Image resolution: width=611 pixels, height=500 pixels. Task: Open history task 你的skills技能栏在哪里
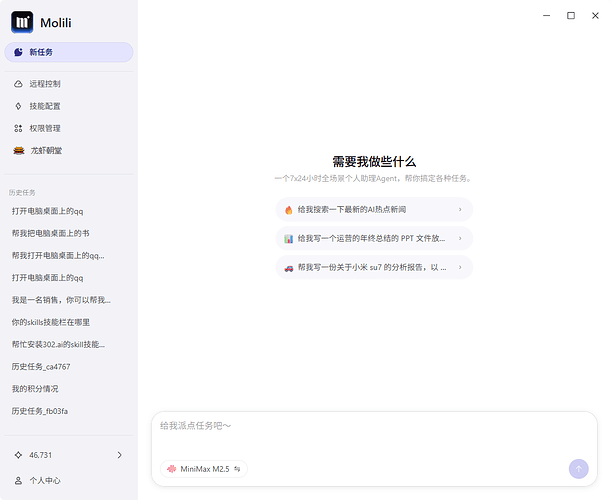pos(51,322)
